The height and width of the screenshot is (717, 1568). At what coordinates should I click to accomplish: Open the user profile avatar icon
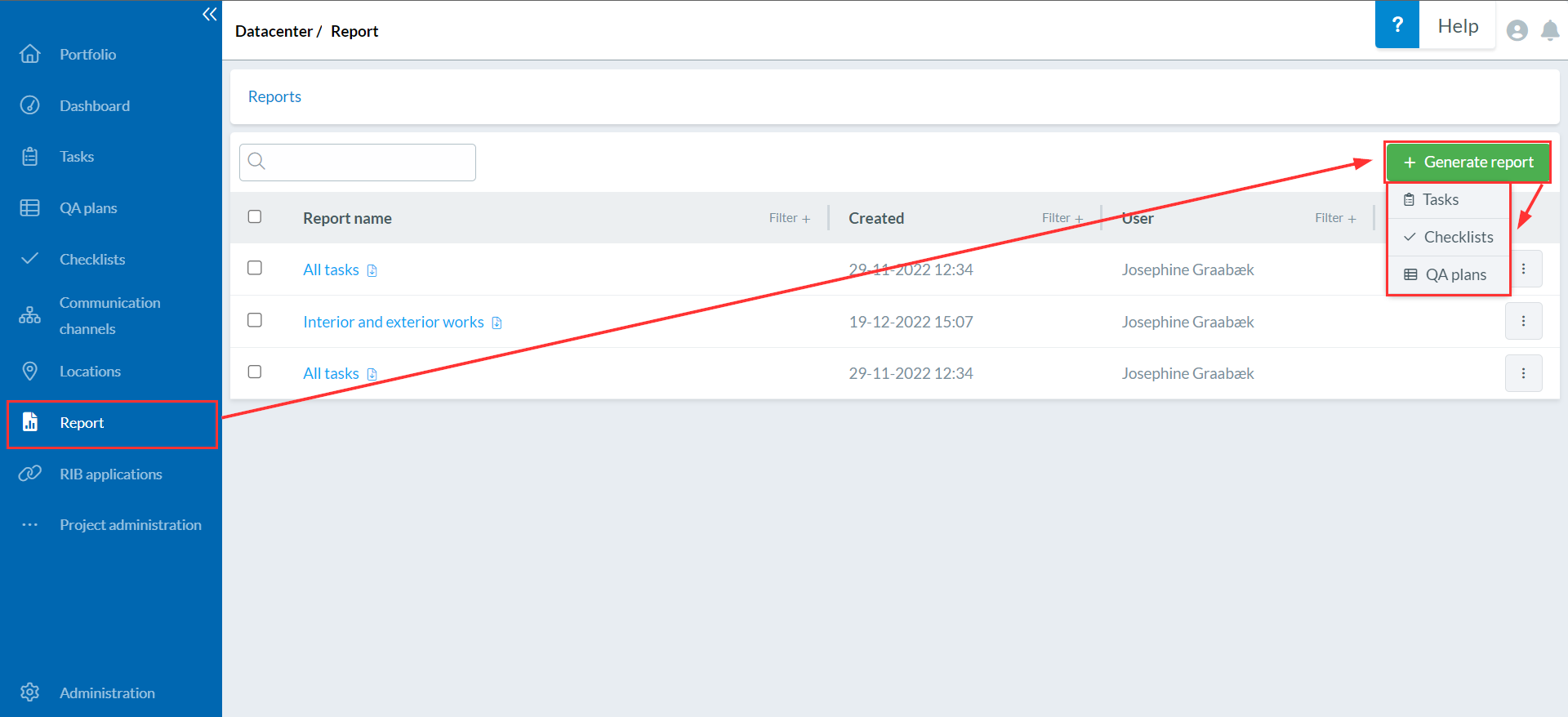(x=1517, y=31)
